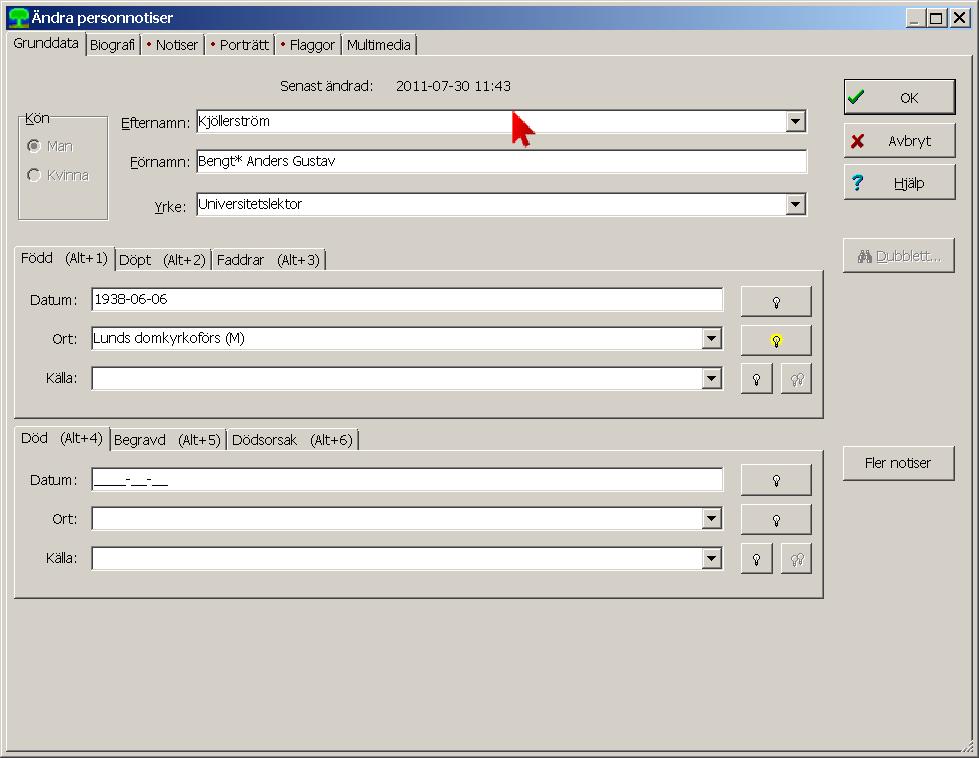979x758 pixels.
Task: Confirm changes with the OK button
Action: click(x=900, y=97)
